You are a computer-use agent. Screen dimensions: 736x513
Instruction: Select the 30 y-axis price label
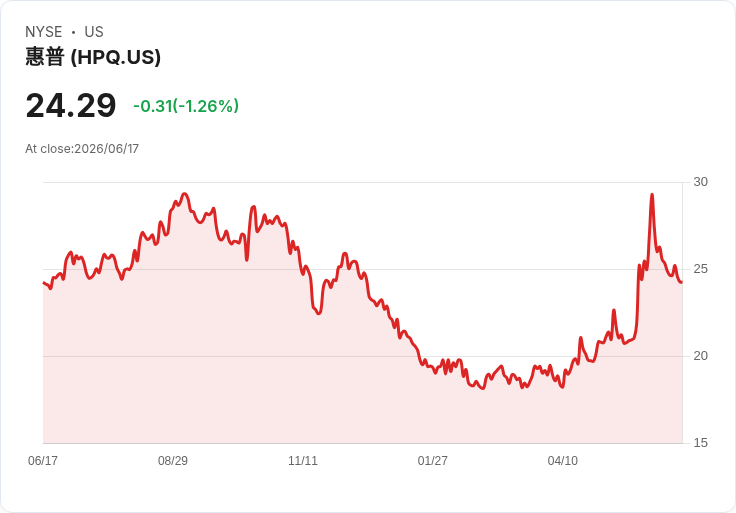pos(700,182)
